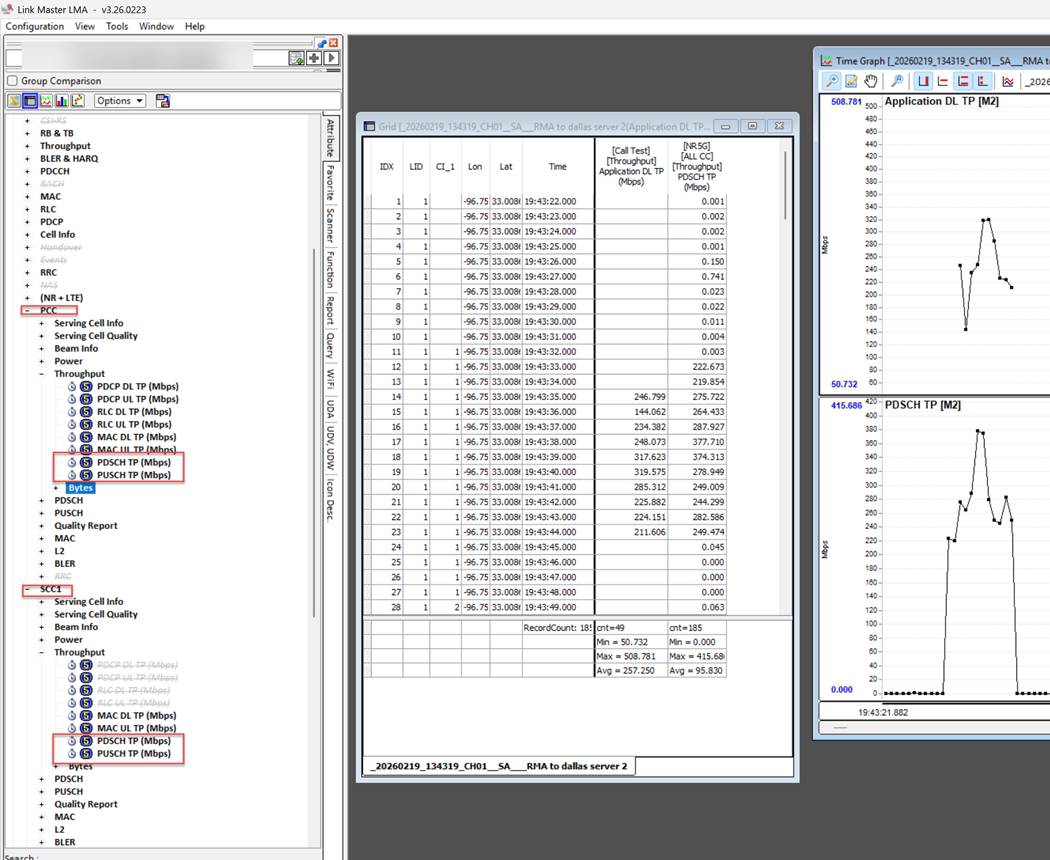The image size is (1050, 860).
Task: Collapse the PCC tree node
Action: (27, 311)
